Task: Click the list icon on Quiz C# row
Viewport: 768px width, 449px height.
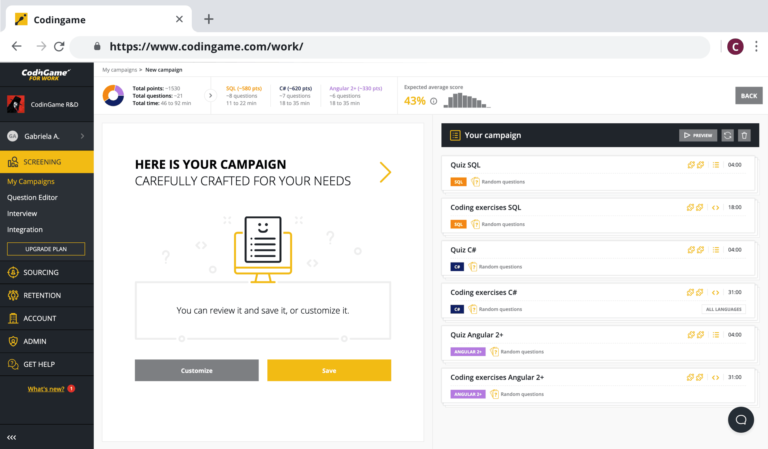Action: pyautogui.click(x=716, y=250)
